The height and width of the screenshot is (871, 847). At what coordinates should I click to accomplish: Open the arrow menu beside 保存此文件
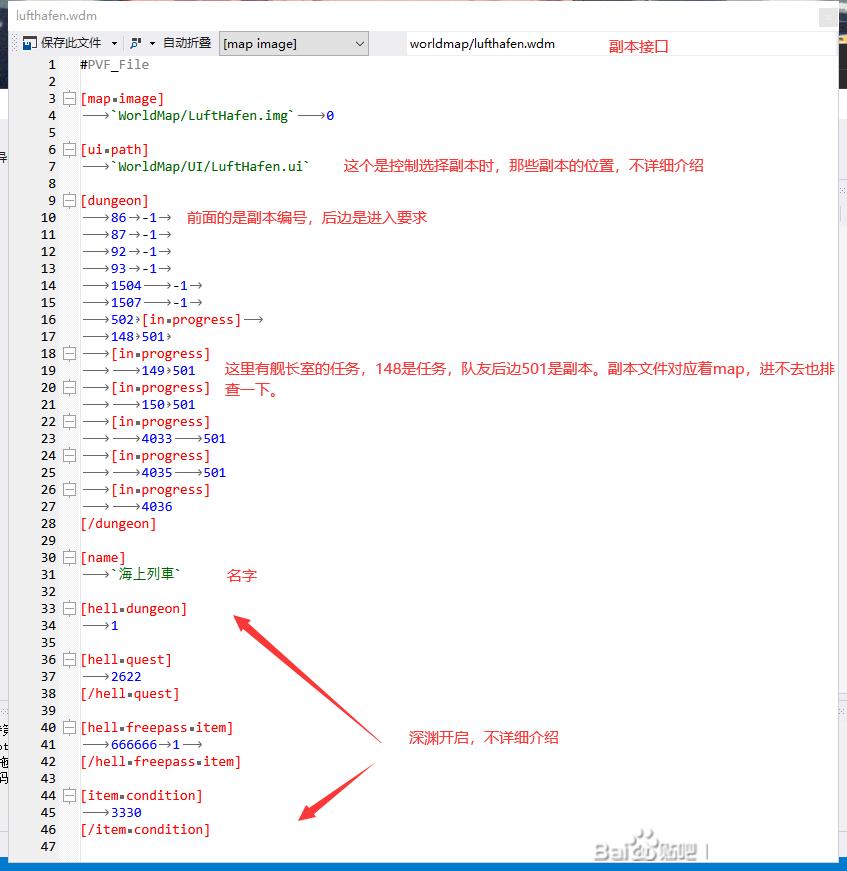pyautogui.click(x=114, y=43)
